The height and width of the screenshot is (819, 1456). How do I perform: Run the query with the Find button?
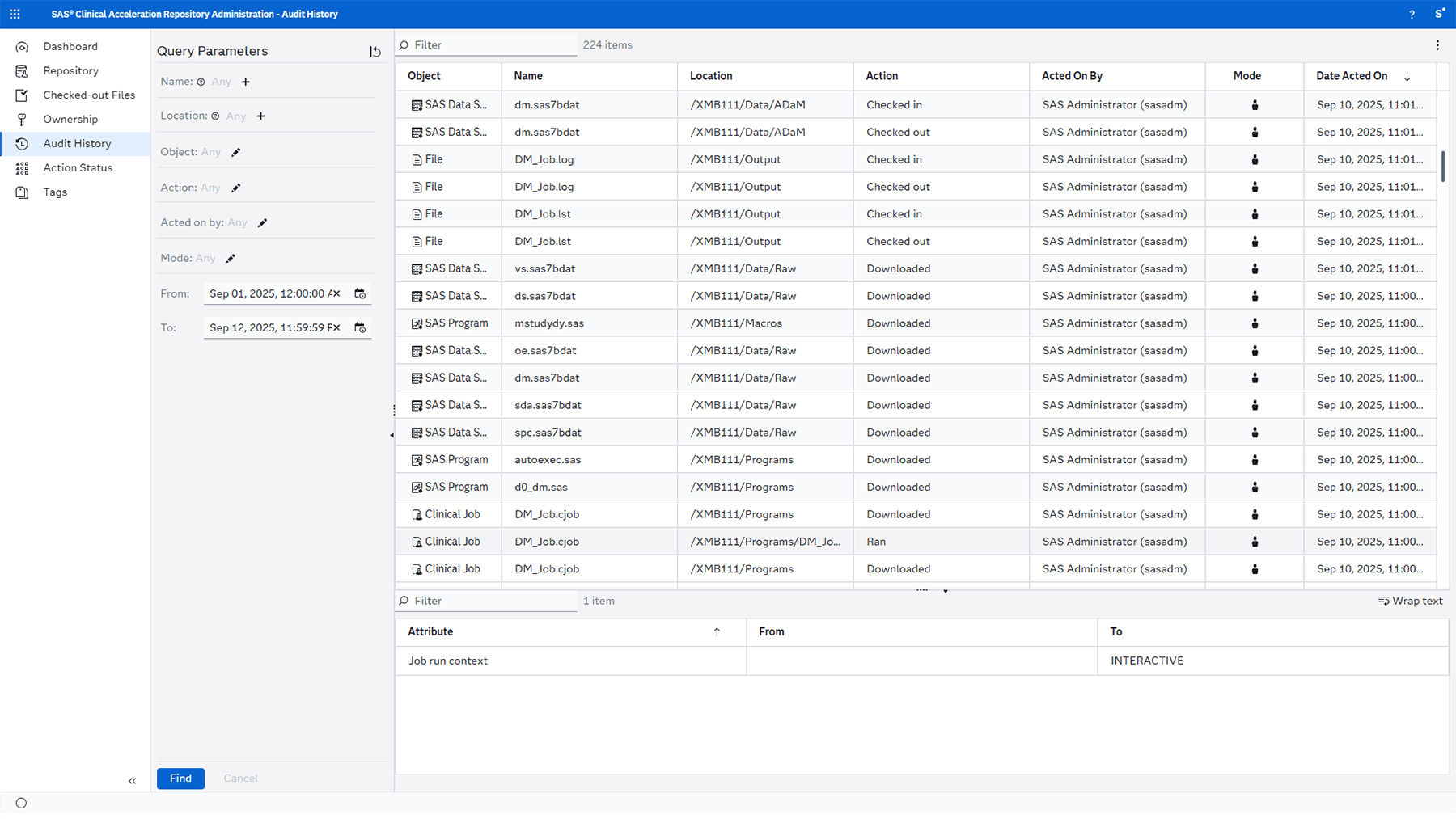[x=180, y=779]
